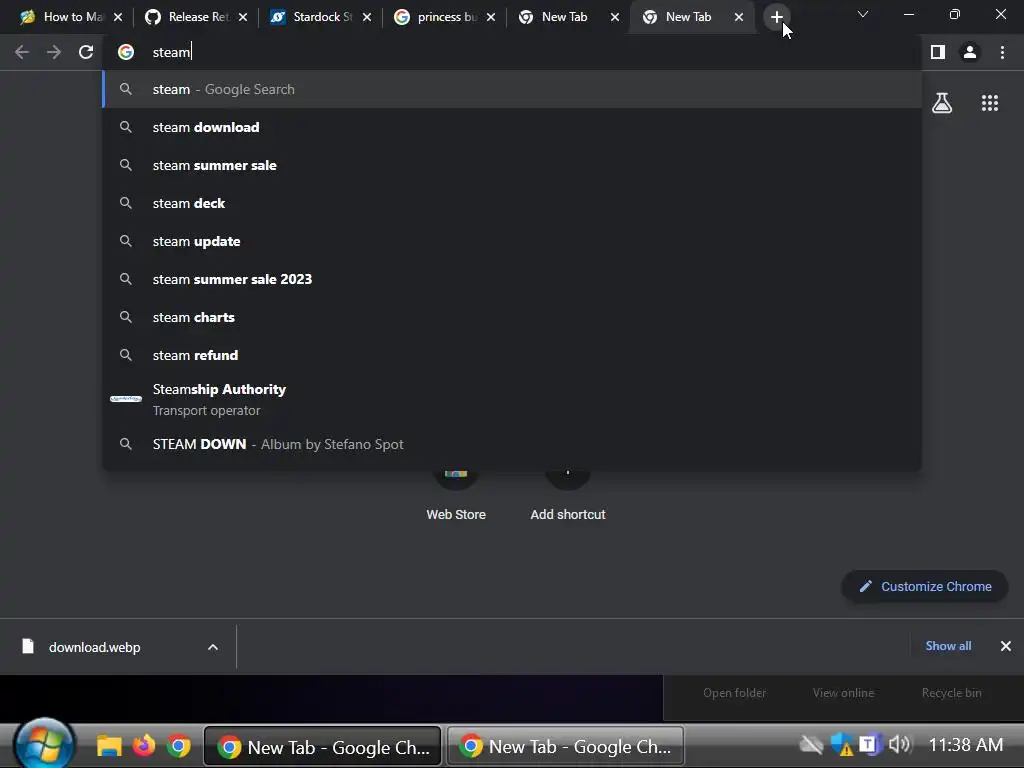Open the profile avatar menu
This screenshot has width=1024, height=768.
point(970,52)
